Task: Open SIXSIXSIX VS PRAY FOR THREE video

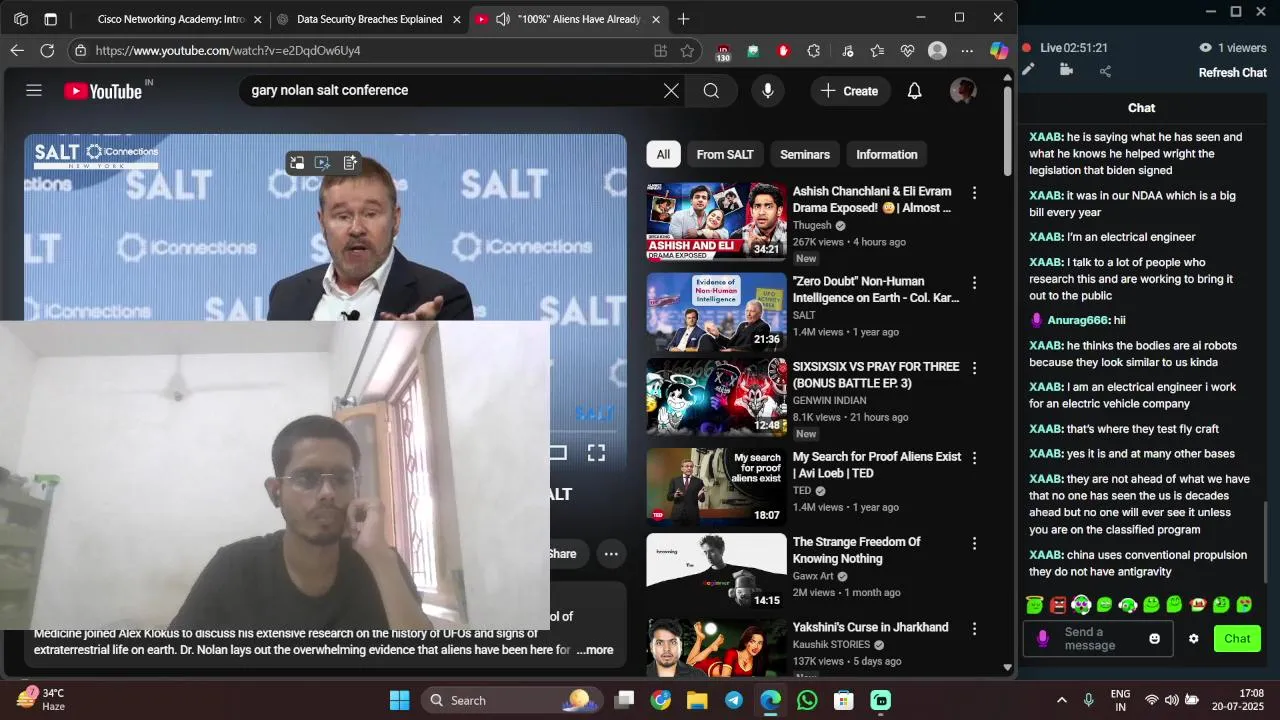Action: click(x=876, y=375)
